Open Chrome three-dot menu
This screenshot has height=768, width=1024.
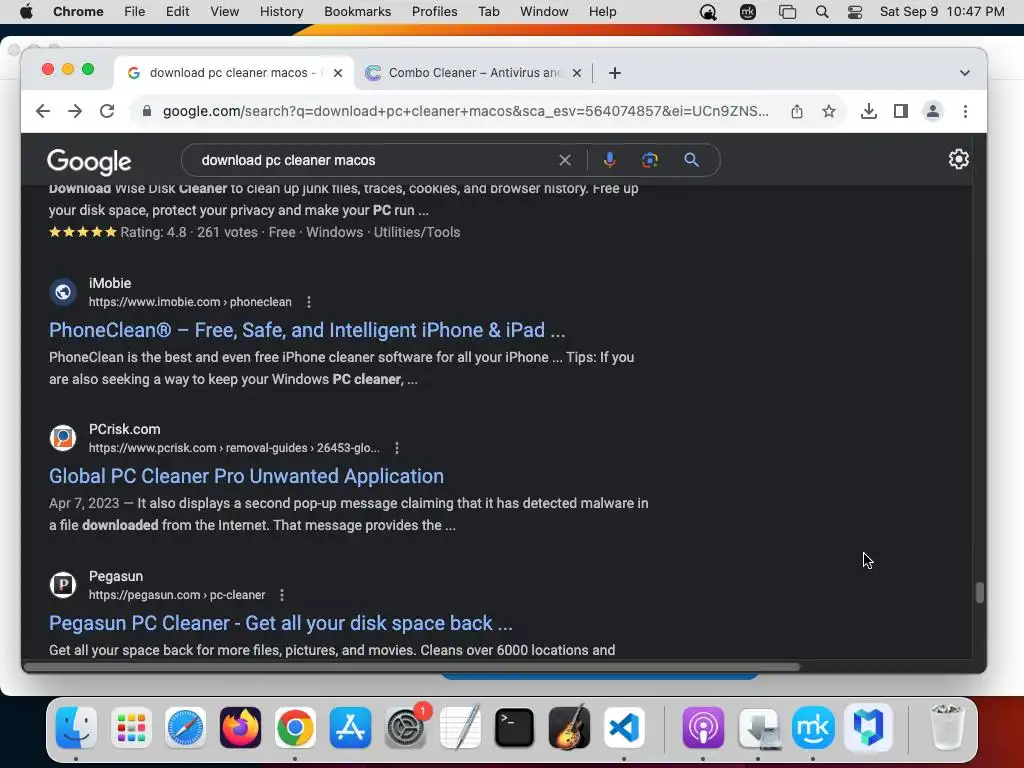(x=965, y=111)
